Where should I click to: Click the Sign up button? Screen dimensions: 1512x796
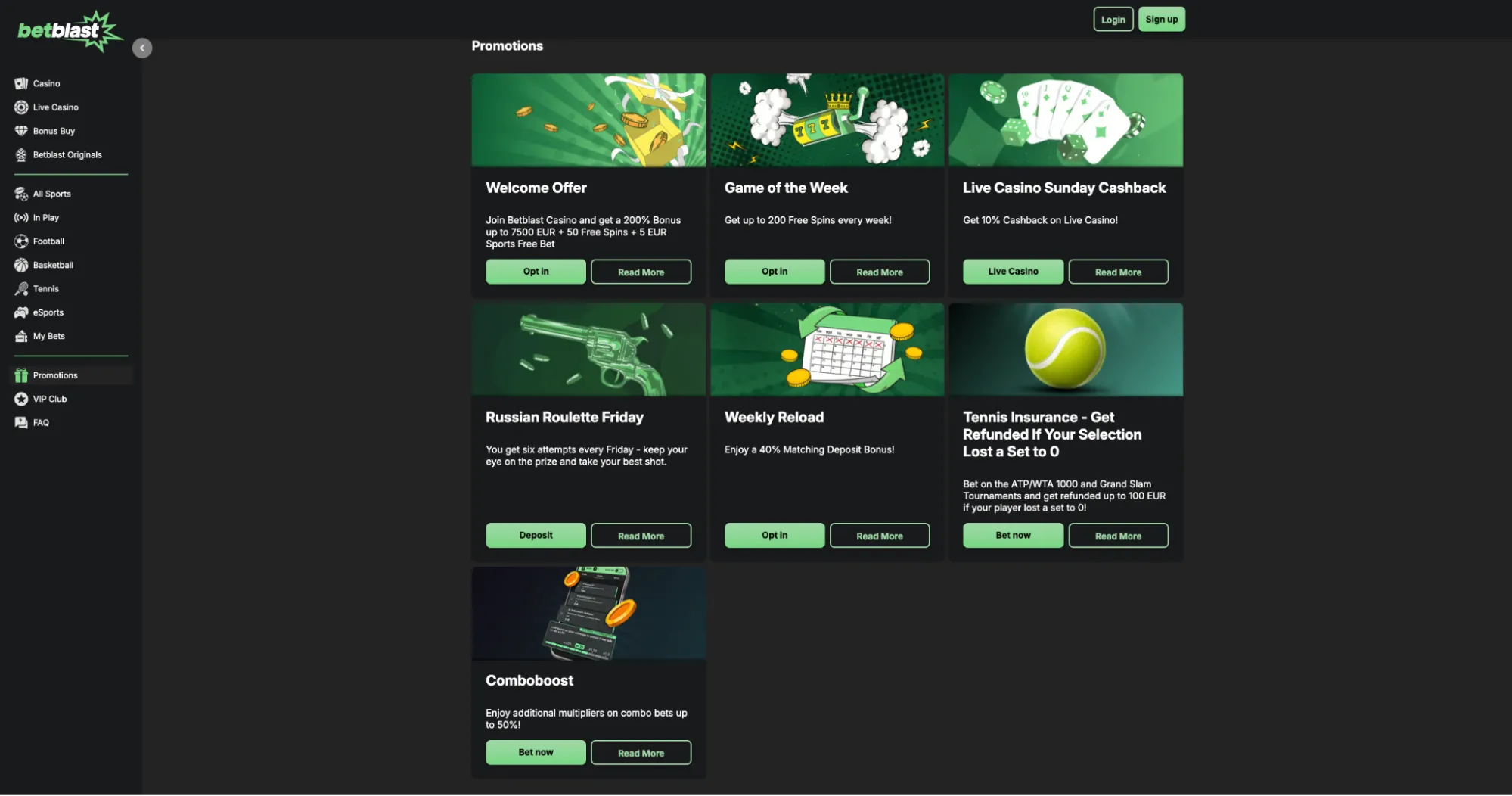tap(1161, 20)
